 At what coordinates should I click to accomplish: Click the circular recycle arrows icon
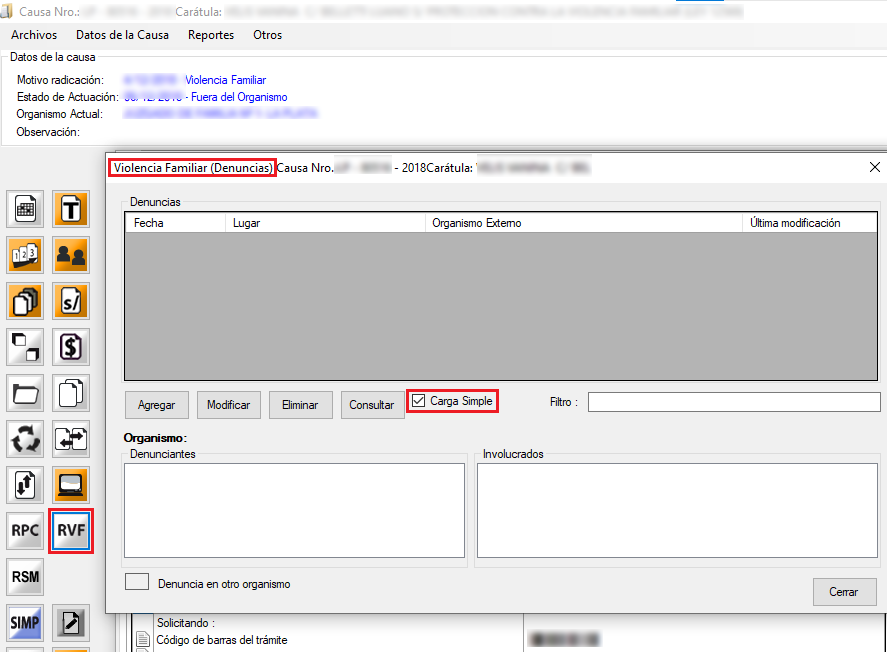[x=25, y=439]
